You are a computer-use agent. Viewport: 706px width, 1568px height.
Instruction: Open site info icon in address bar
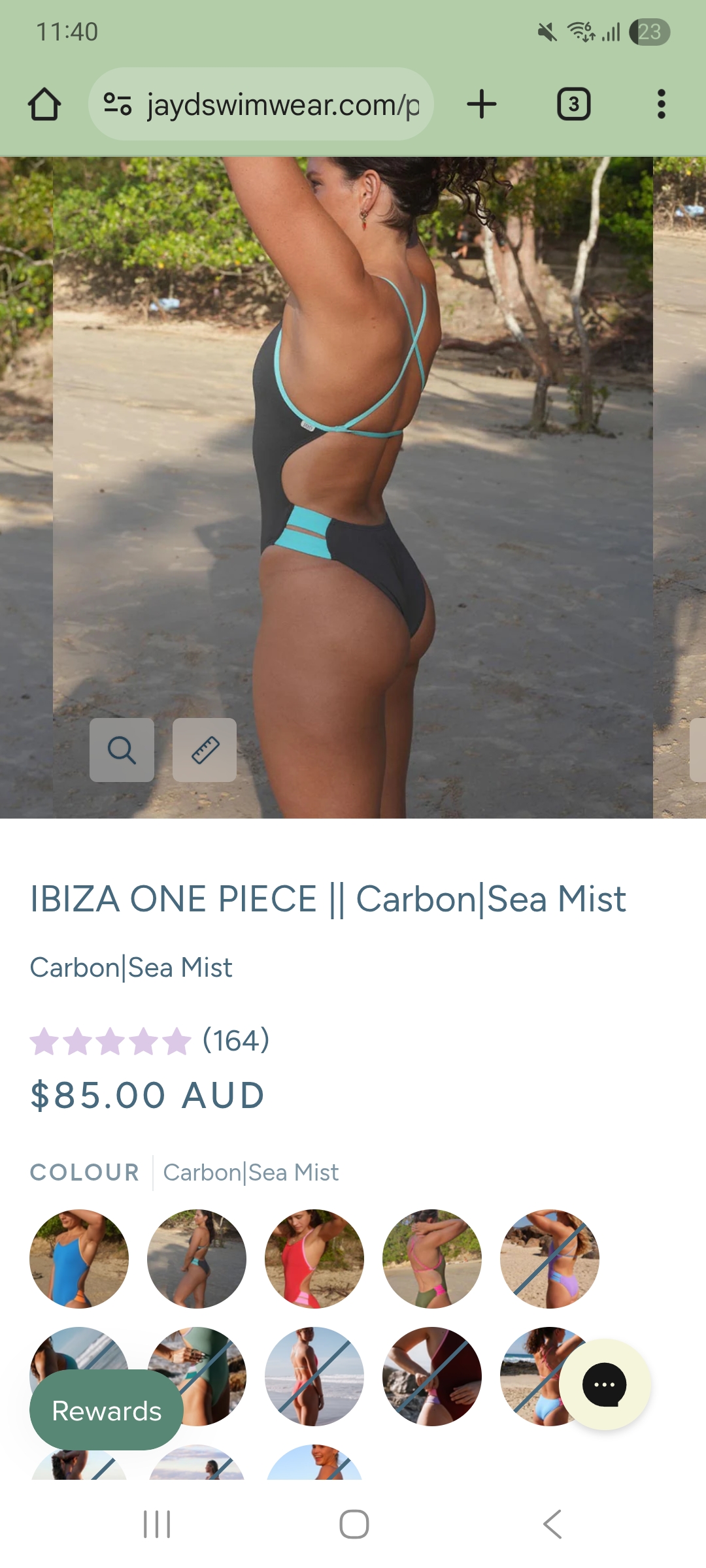[x=118, y=104]
